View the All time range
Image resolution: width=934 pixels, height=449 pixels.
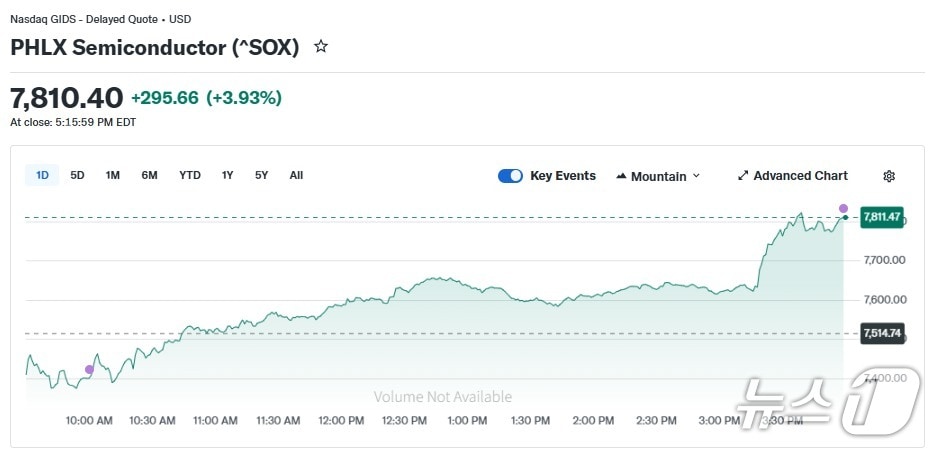296,176
